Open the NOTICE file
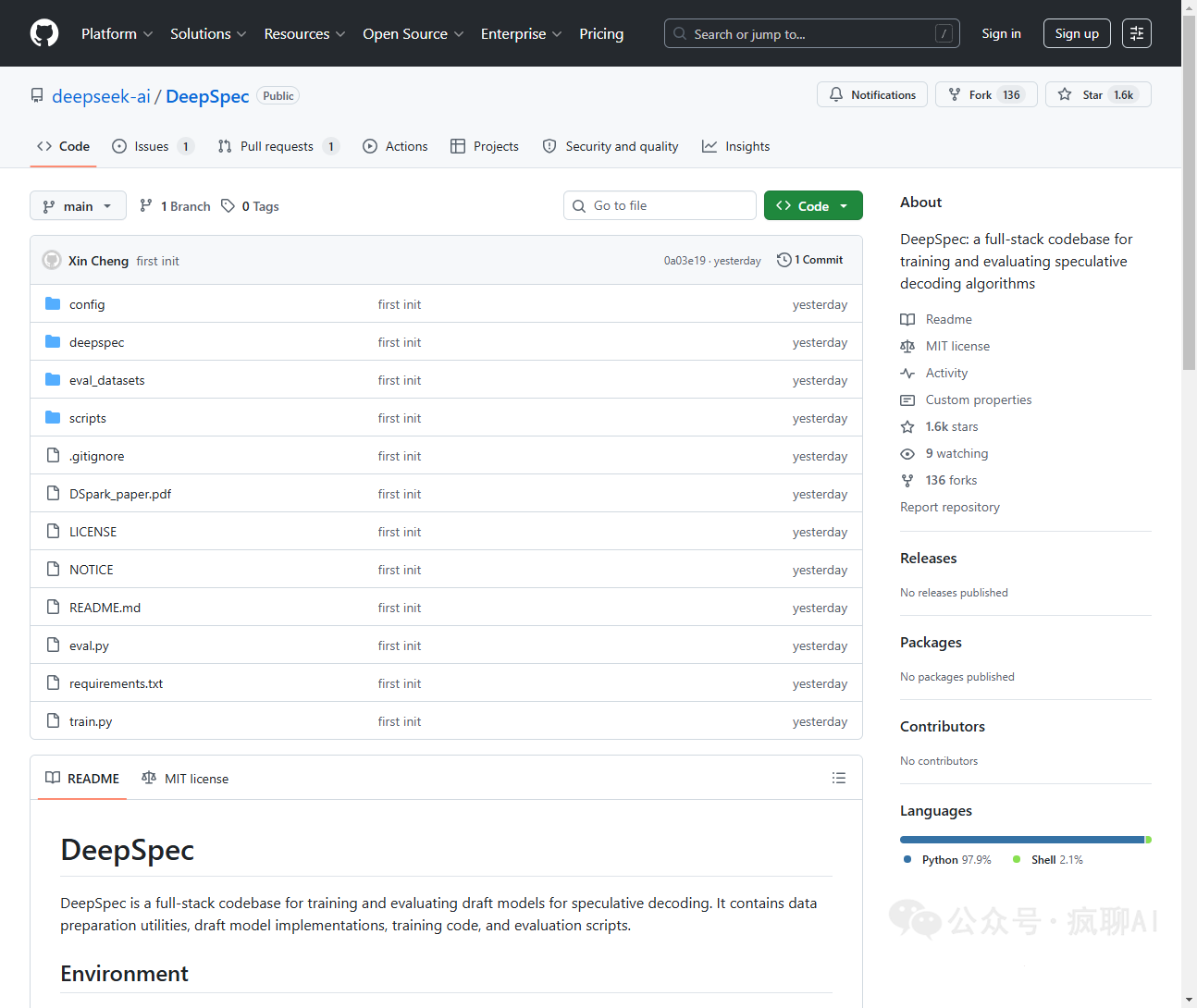The width and height of the screenshot is (1197, 1008). click(x=92, y=570)
